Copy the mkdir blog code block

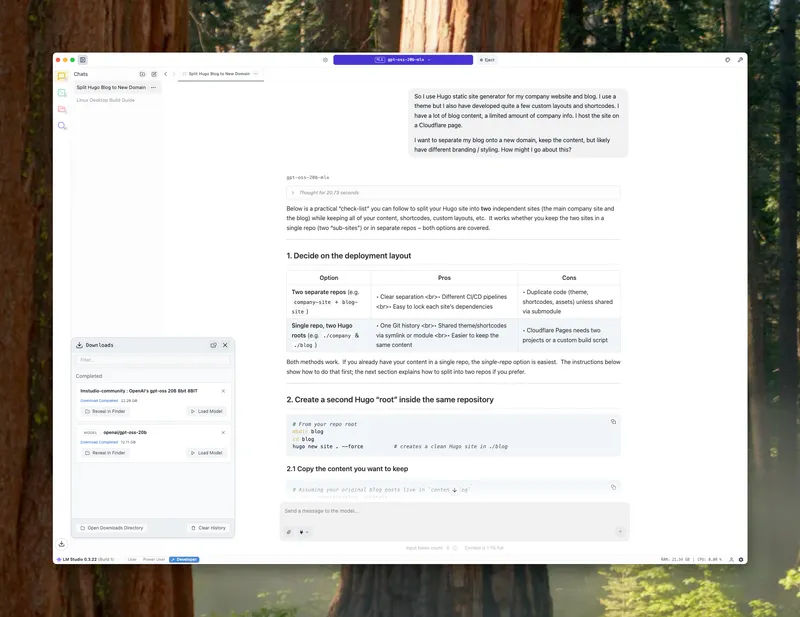tap(613, 422)
